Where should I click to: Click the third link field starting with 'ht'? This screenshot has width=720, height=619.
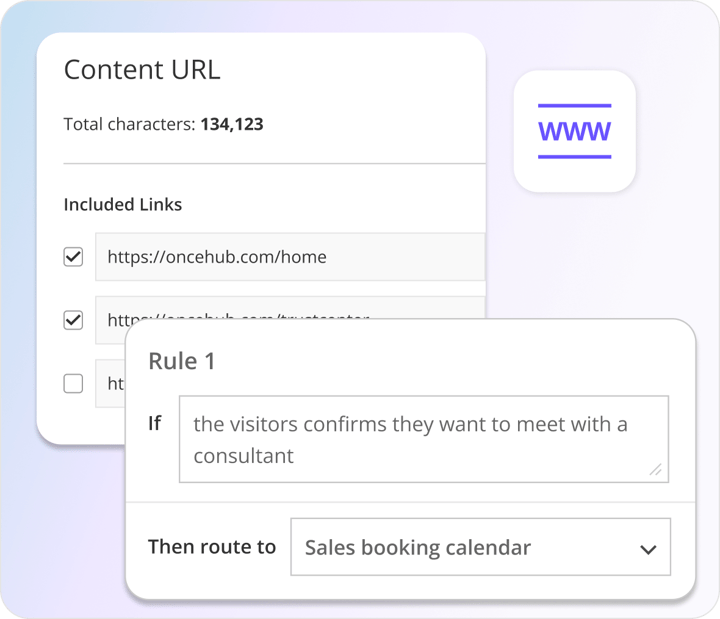pyautogui.click(x=110, y=383)
